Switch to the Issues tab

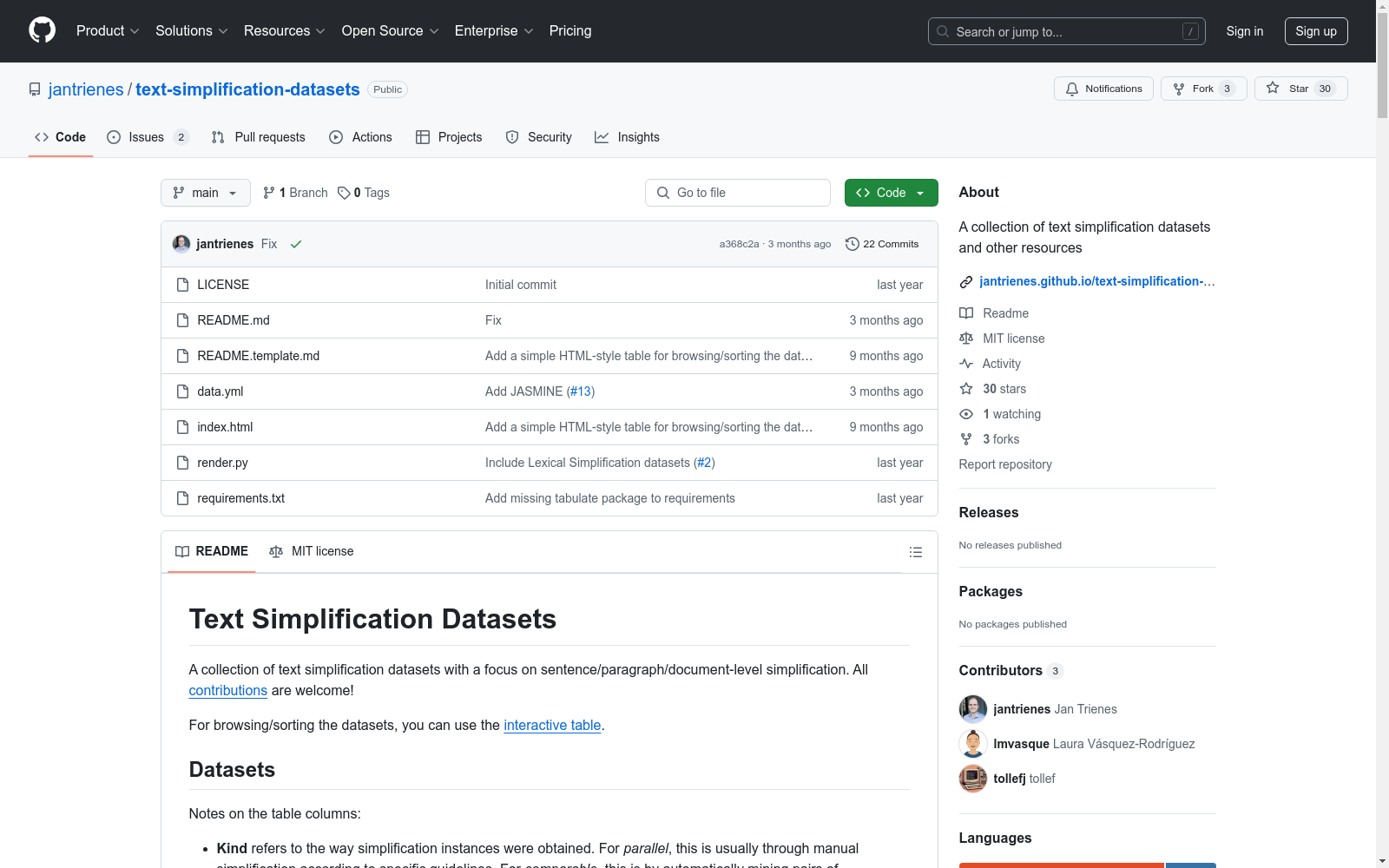tap(148, 137)
